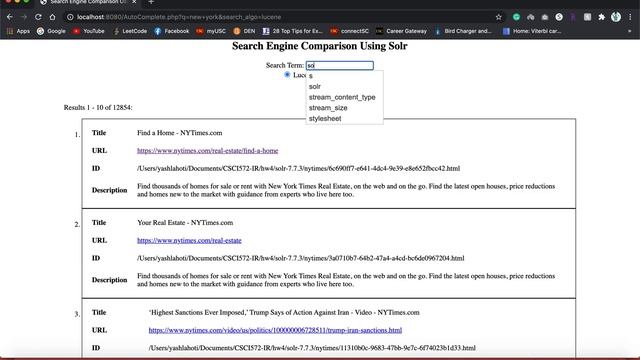Open the Career Gateway bookmark
Viewport: 640px width, 360px height.
(x=401, y=31)
